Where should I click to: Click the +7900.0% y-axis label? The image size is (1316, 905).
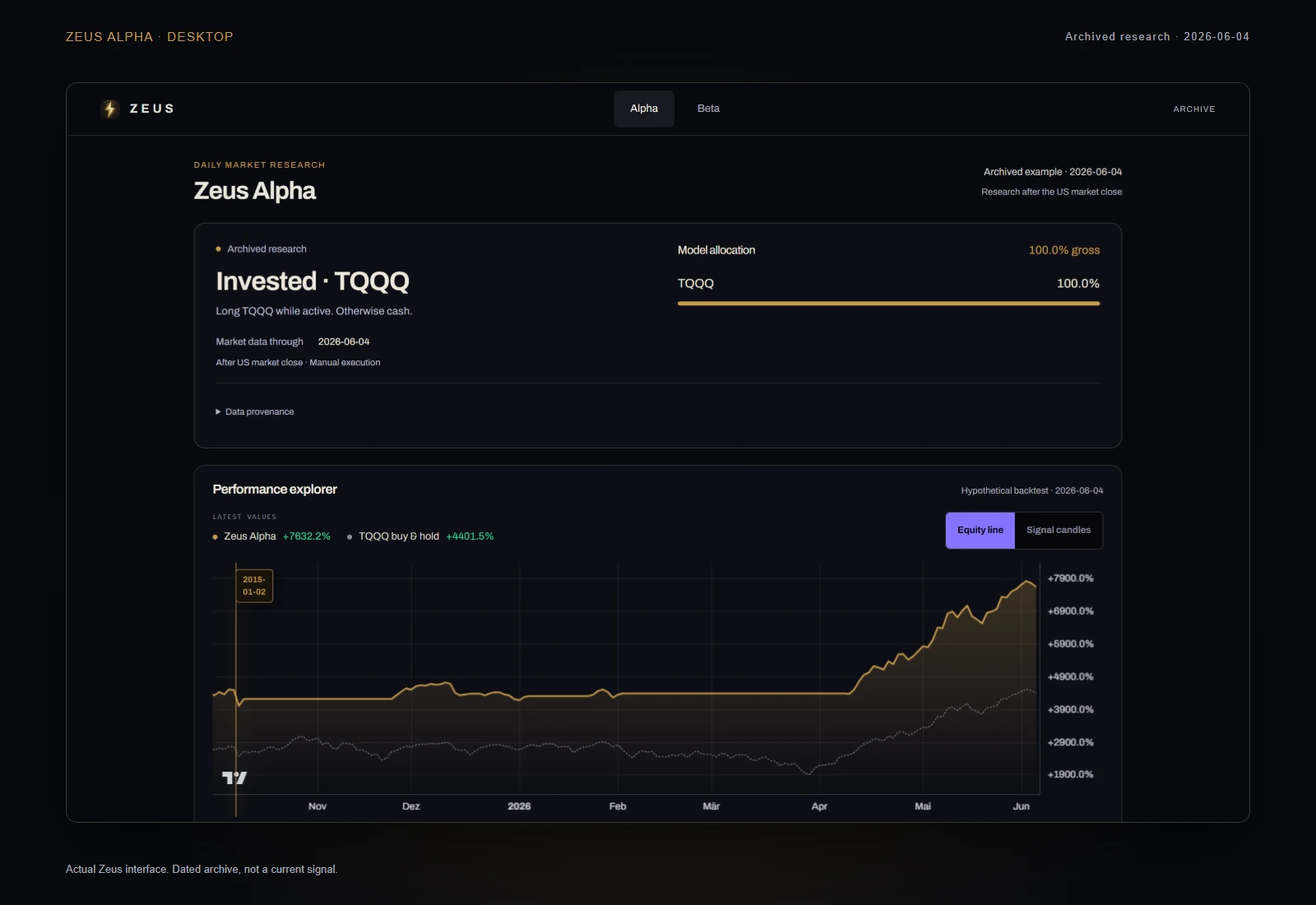click(x=1070, y=578)
